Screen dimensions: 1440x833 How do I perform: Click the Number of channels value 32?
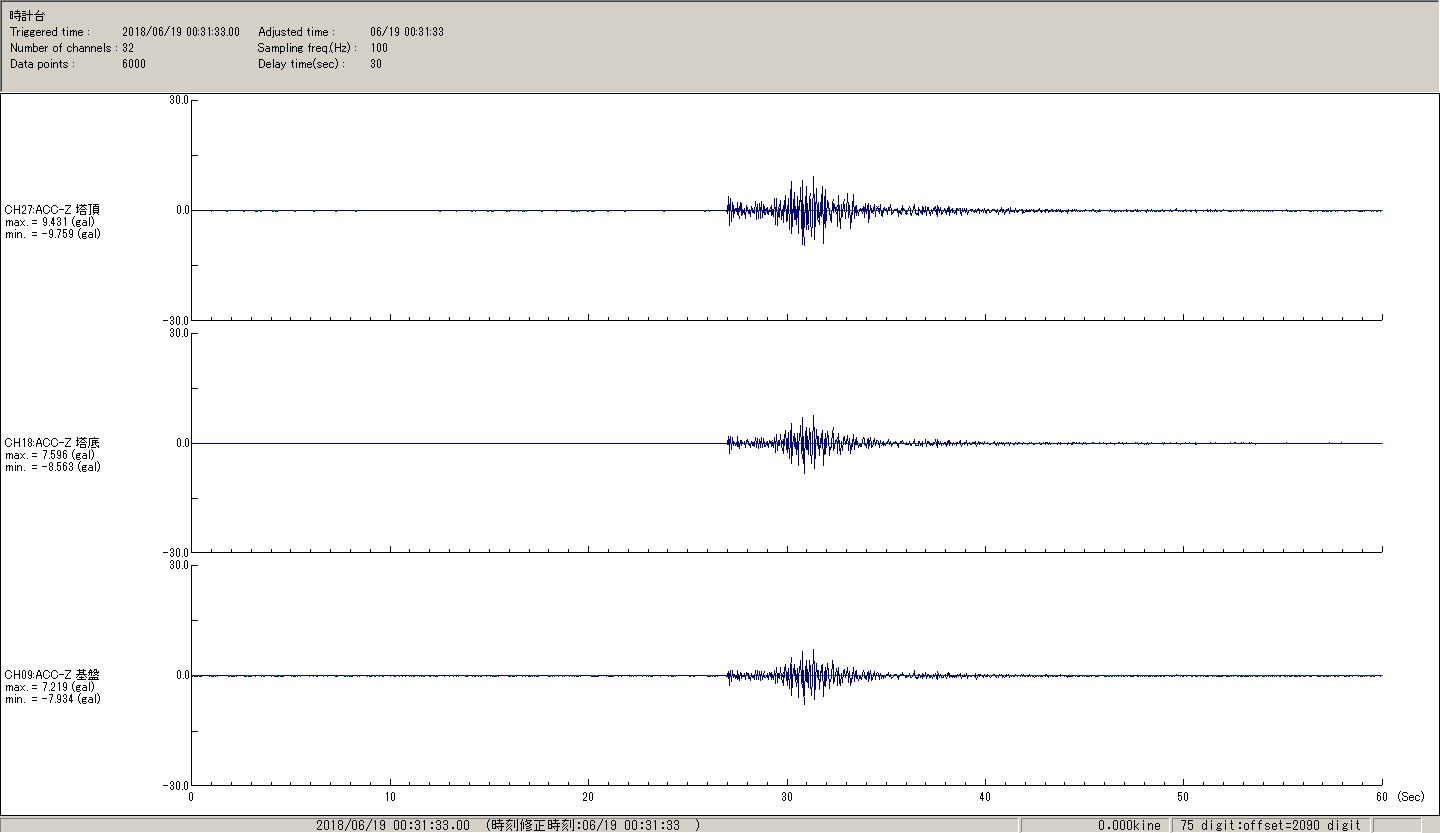tap(128, 48)
